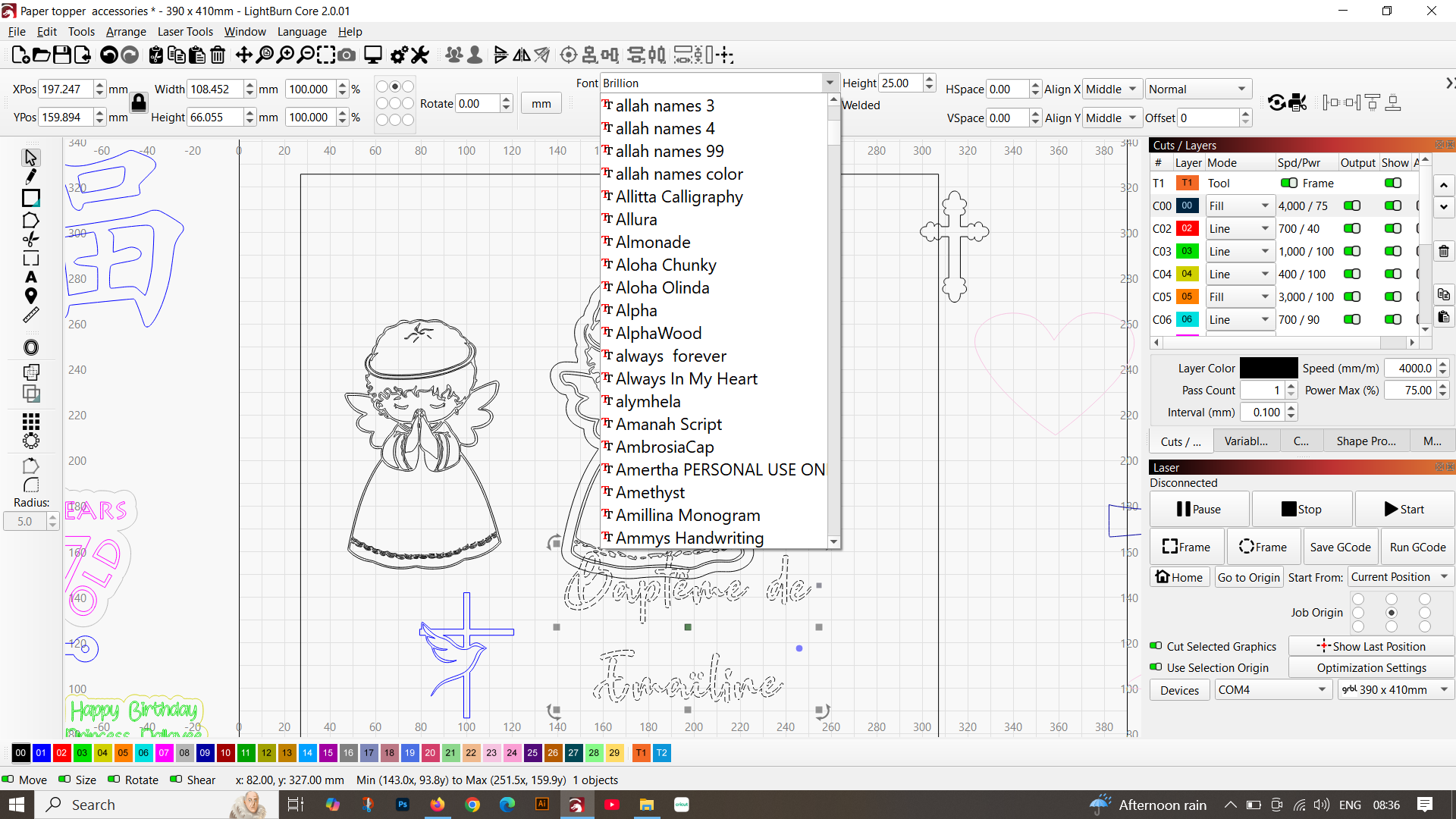Click the Delete trash can toolbar icon

(x=218, y=55)
